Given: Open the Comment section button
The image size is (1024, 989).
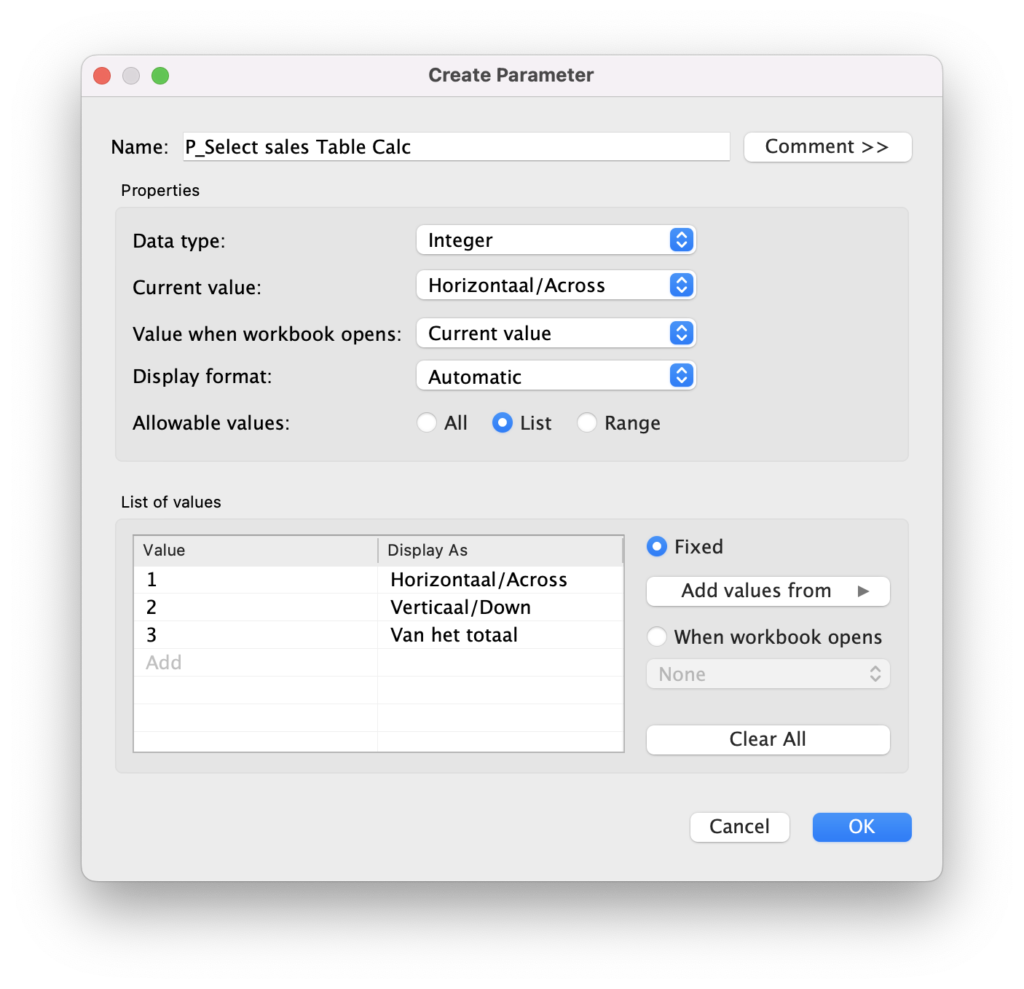Looking at the screenshot, I should coord(827,147).
